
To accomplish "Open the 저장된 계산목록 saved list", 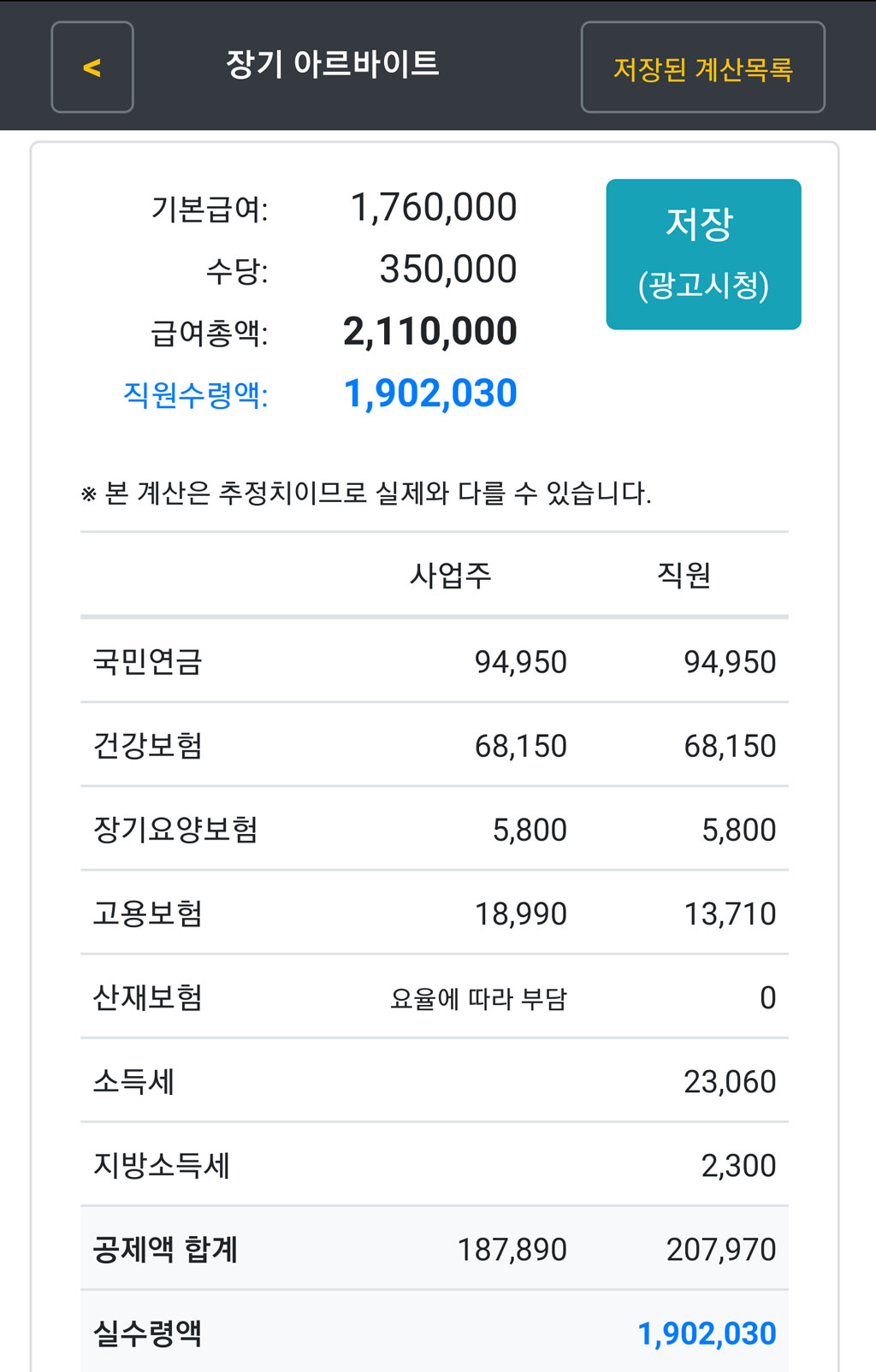I will 702,68.
